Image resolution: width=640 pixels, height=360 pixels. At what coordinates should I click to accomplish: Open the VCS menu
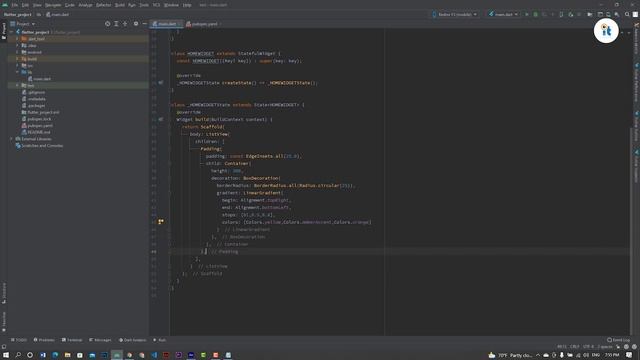[x=156, y=5]
